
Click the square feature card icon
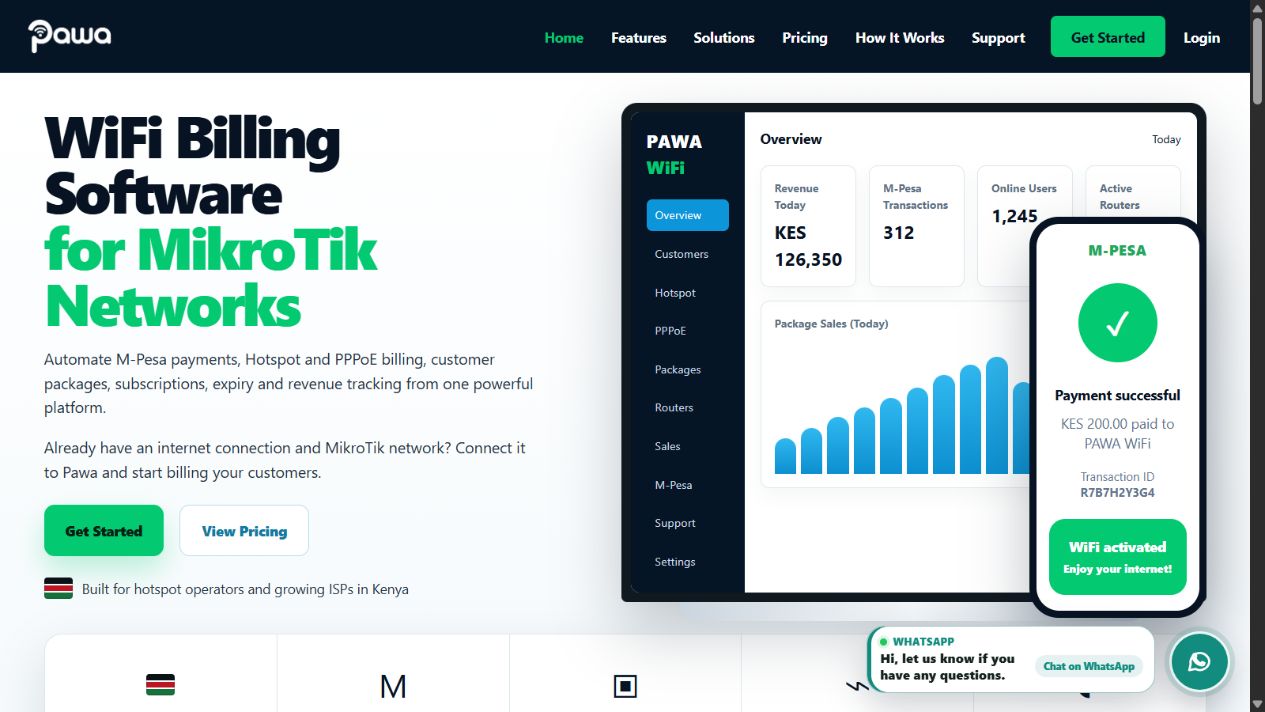(625, 686)
